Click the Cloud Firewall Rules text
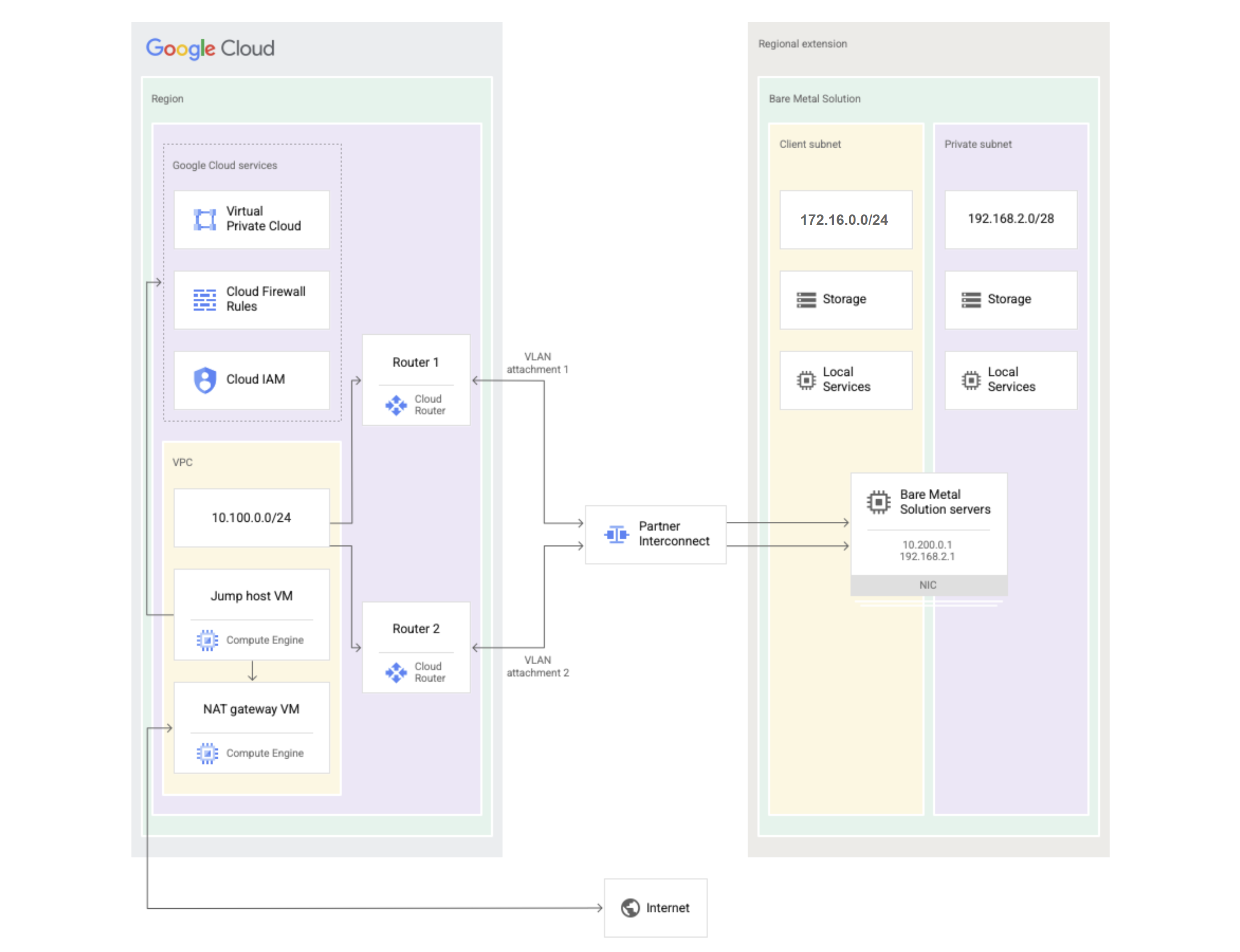This screenshot has height=952, width=1240. (265, 299)
